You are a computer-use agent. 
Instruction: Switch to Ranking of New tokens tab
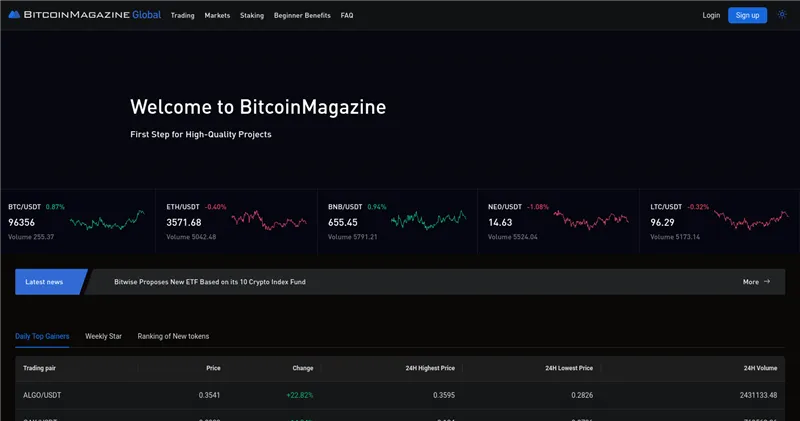[x=173, y=336]
